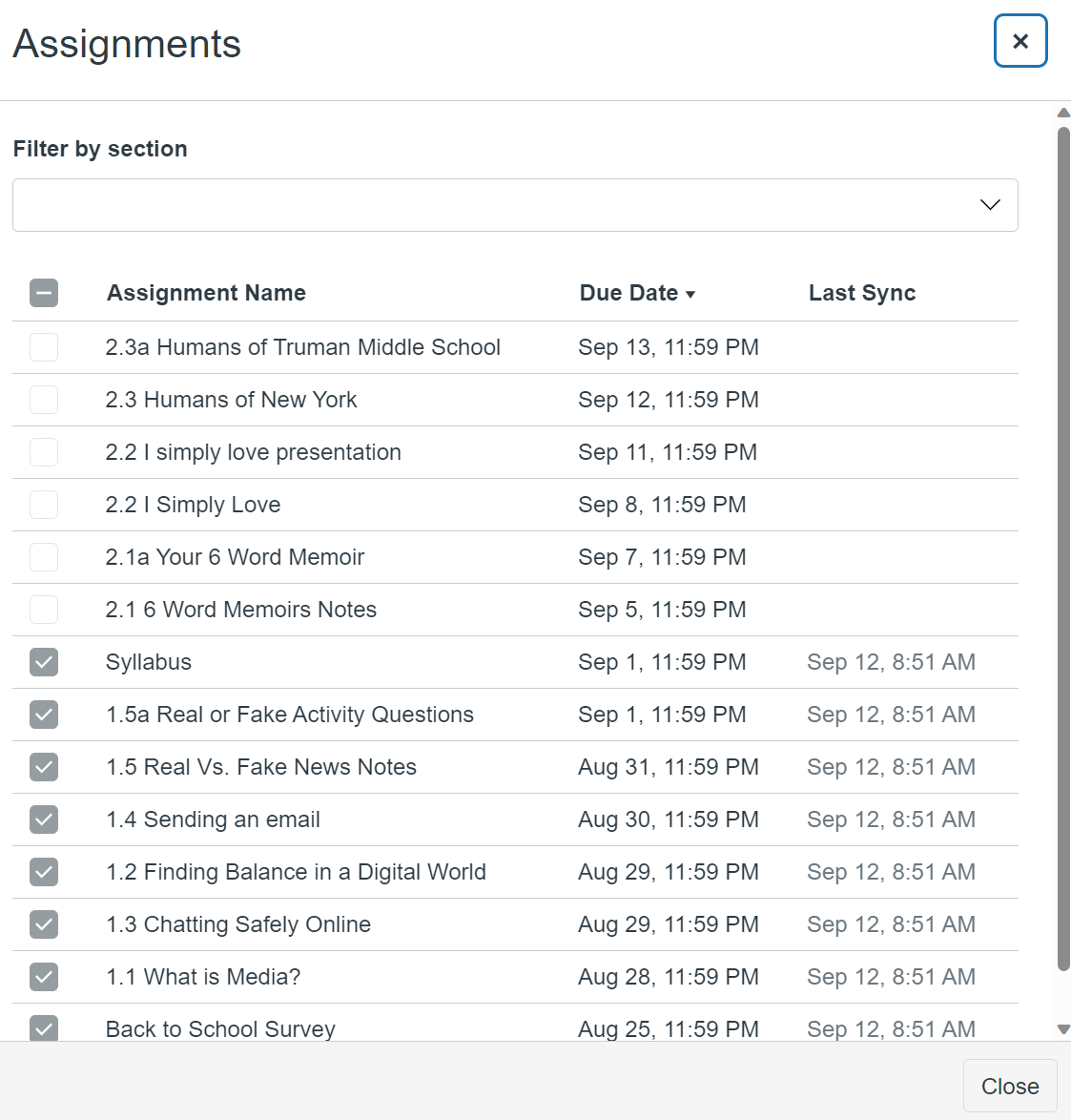Uncheck the 1.1 What is Media? checkbox

click(x=44, y=977)
